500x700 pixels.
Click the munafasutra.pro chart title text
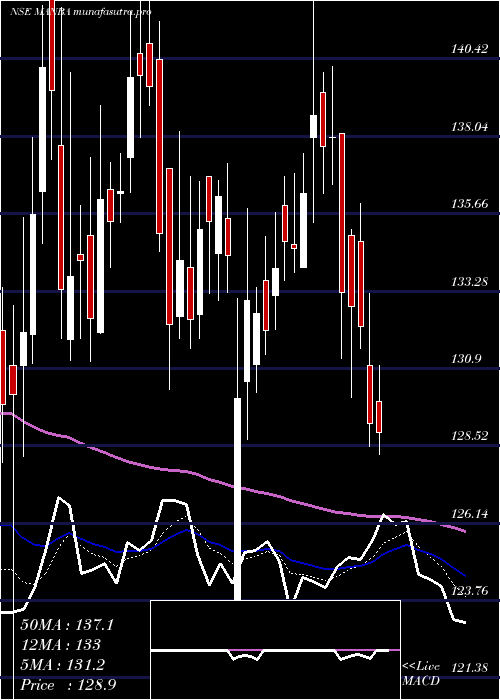[111, 12]
